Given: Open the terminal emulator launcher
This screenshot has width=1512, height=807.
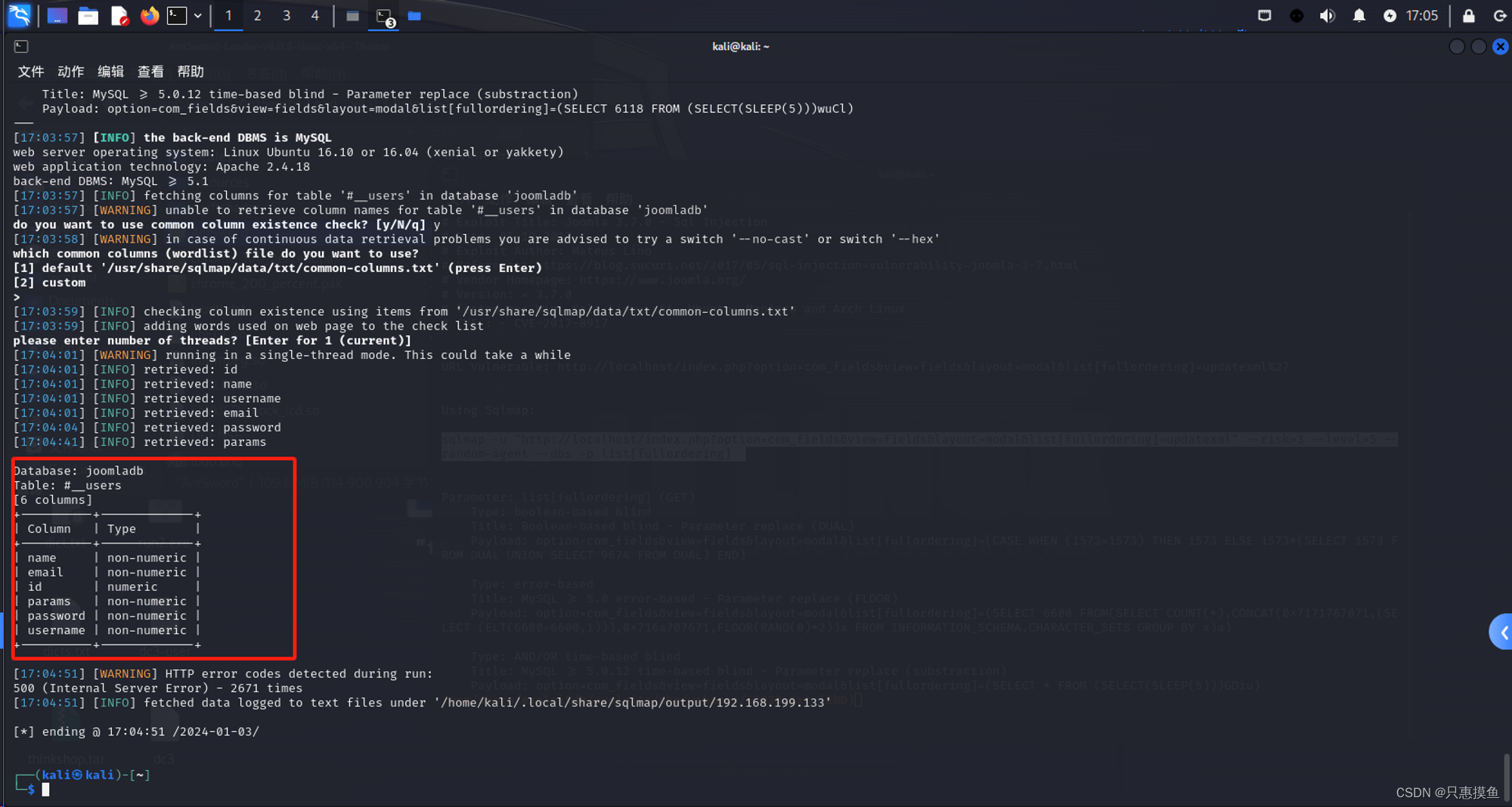Looking at the screenshot, I should pyautogui.click(x=177, y=15).
